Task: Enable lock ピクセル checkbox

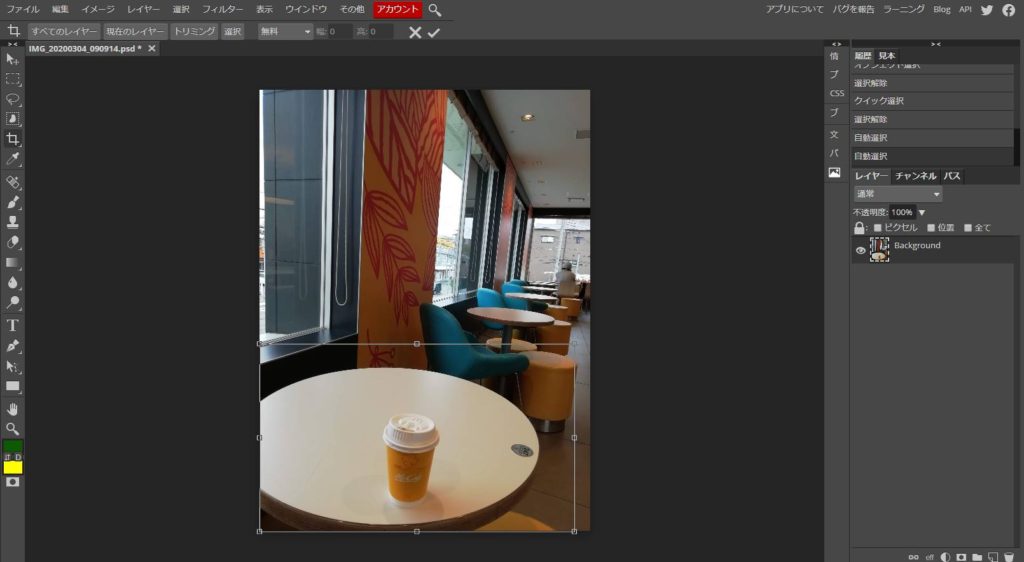Action: [x=878, y=228]
